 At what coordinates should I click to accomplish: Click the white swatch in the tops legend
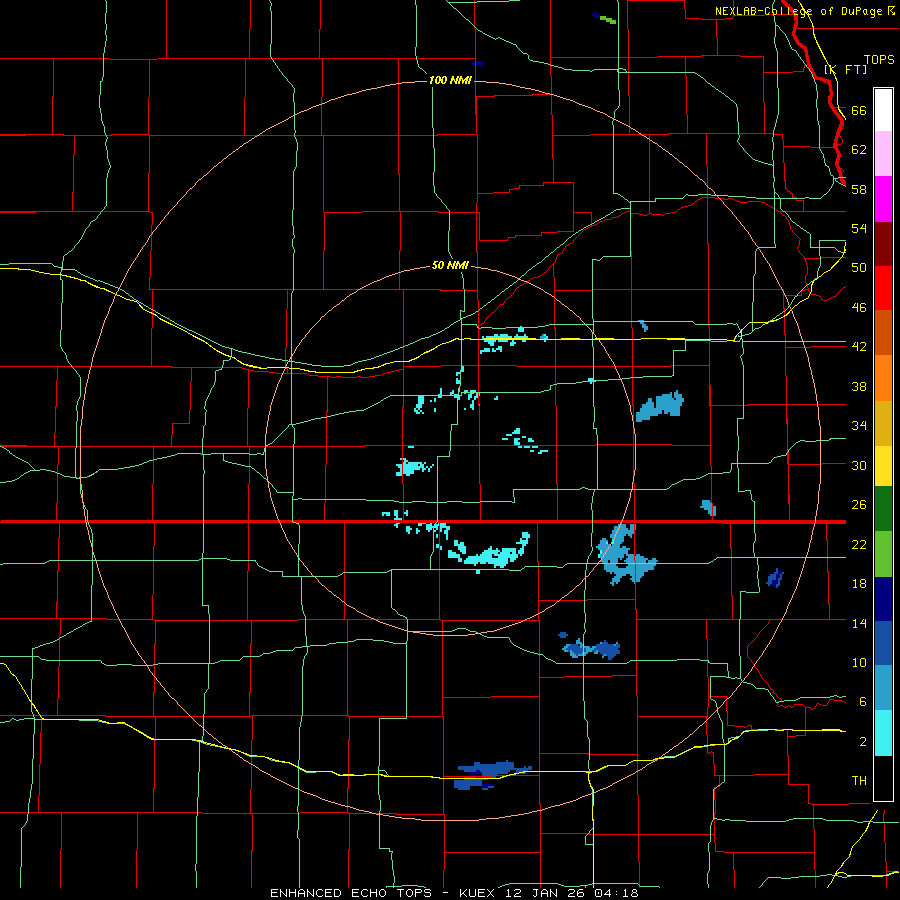883,110
